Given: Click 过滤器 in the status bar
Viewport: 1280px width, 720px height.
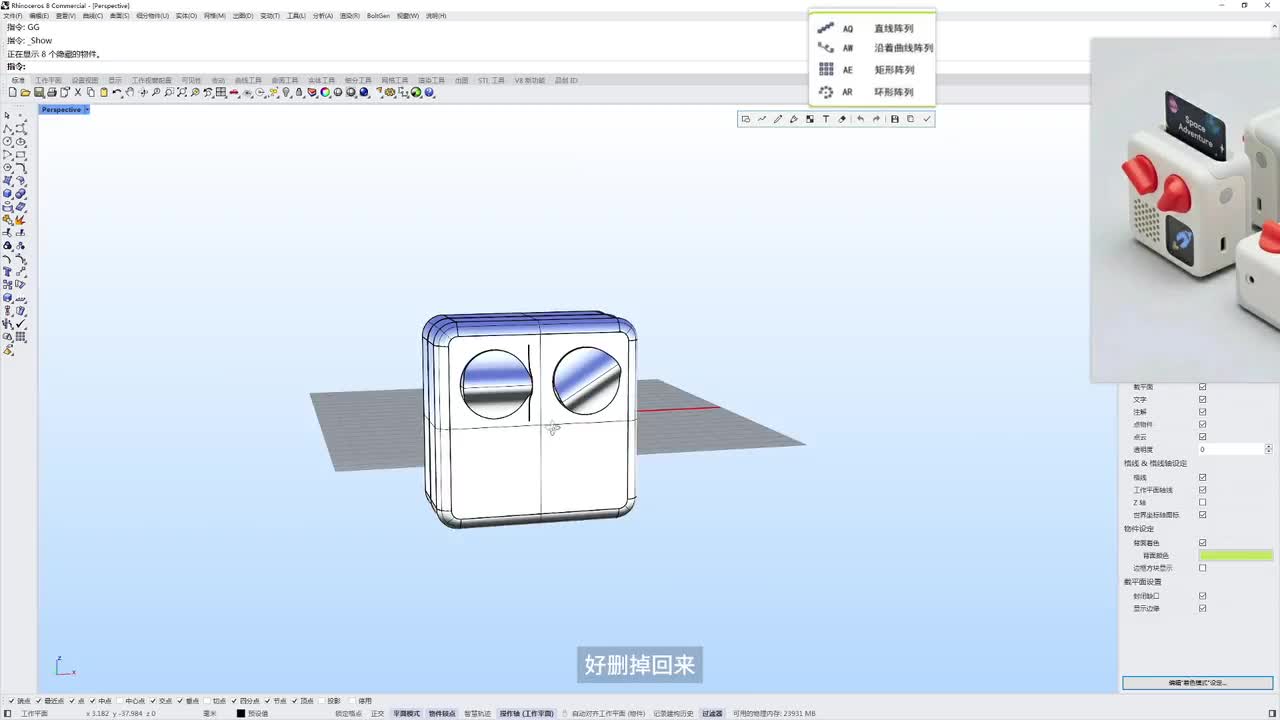Looking at the screenshot, I should tap(712, 714).
